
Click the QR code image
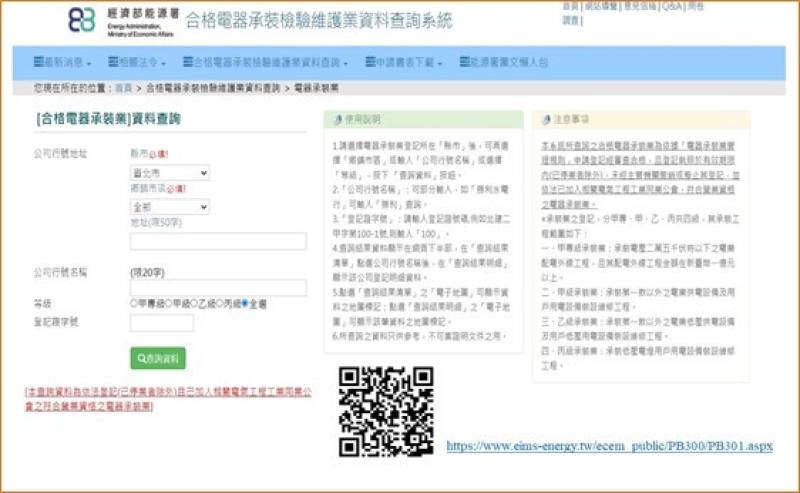click(386, 411)
